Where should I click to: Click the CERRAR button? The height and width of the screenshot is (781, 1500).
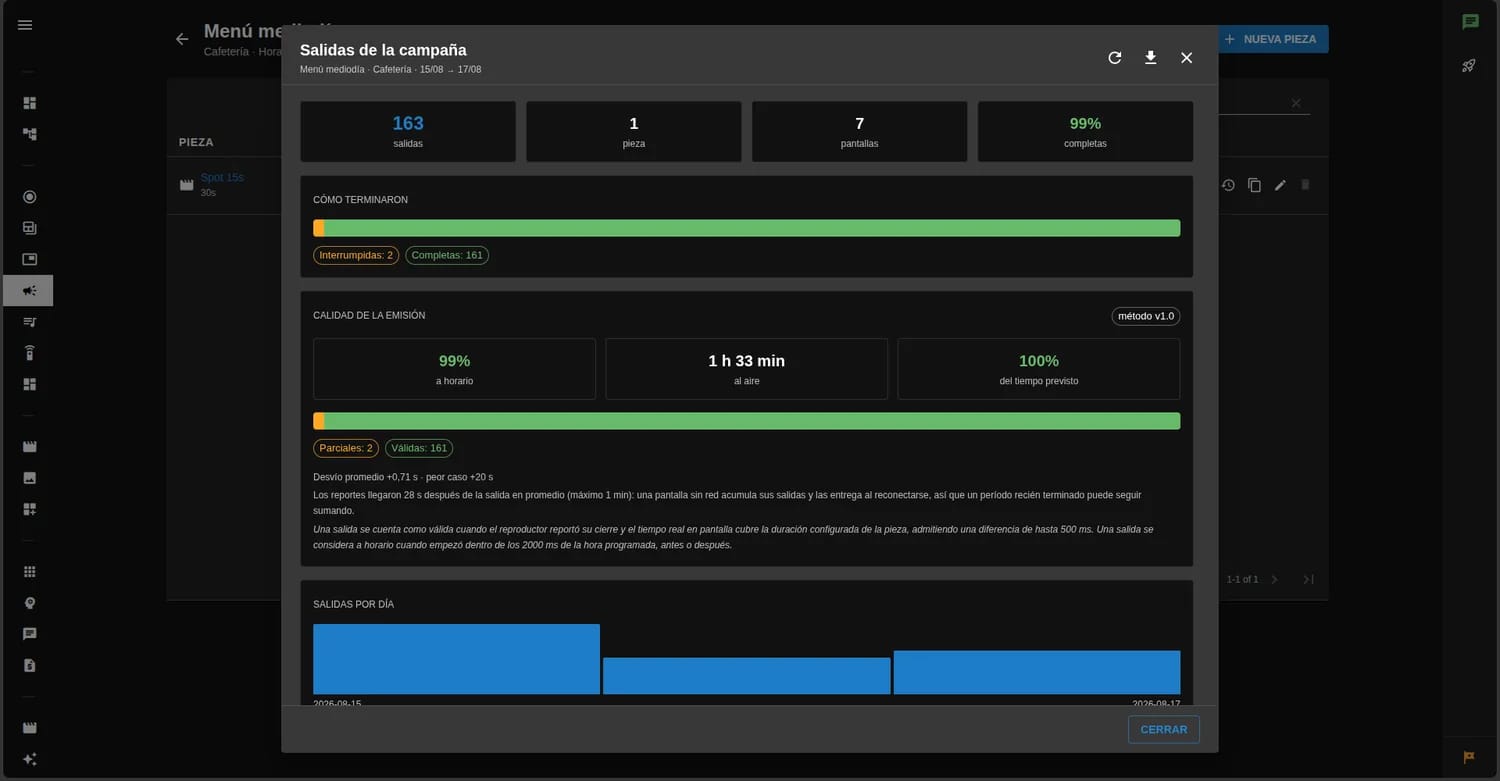click(1164, 730)
